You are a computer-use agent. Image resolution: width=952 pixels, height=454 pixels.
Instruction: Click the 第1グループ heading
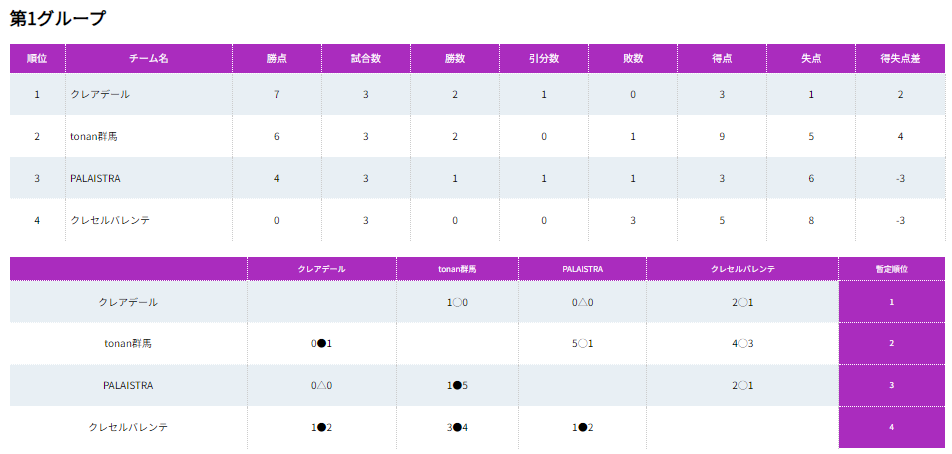[x=58, y=18]
